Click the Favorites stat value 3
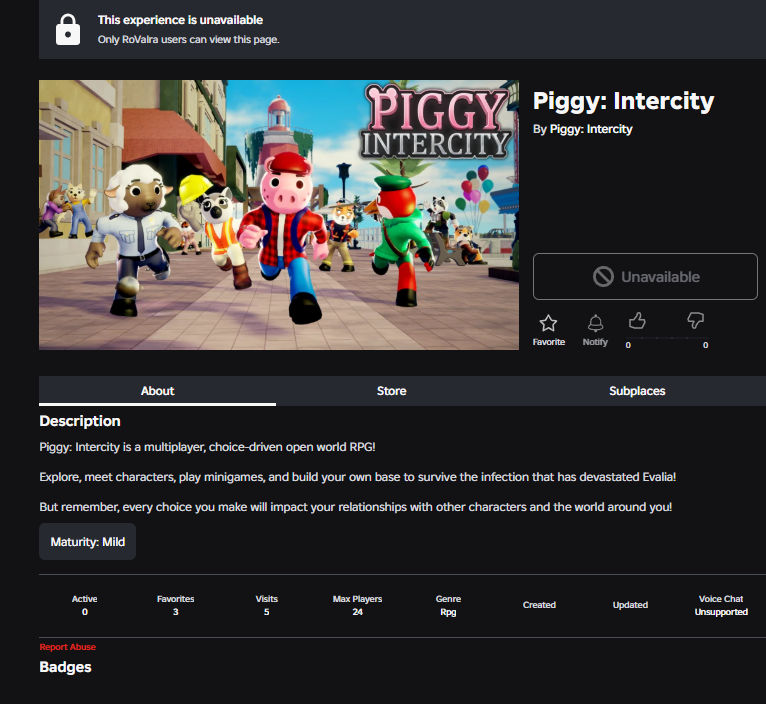The height and width of the screenshot is (704, 766). coord(175,612)
